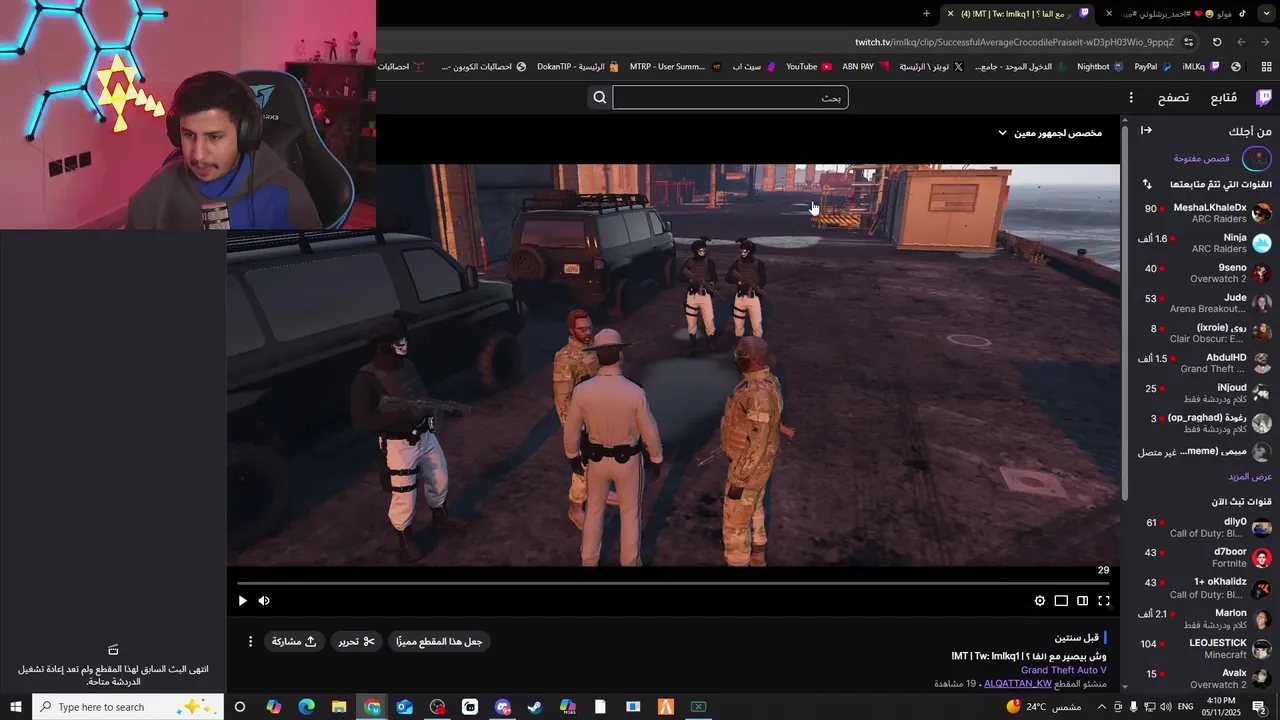This screenshot has height=720, width=1280.
Task: Click مشاركة share button
Action: point(294,641)
